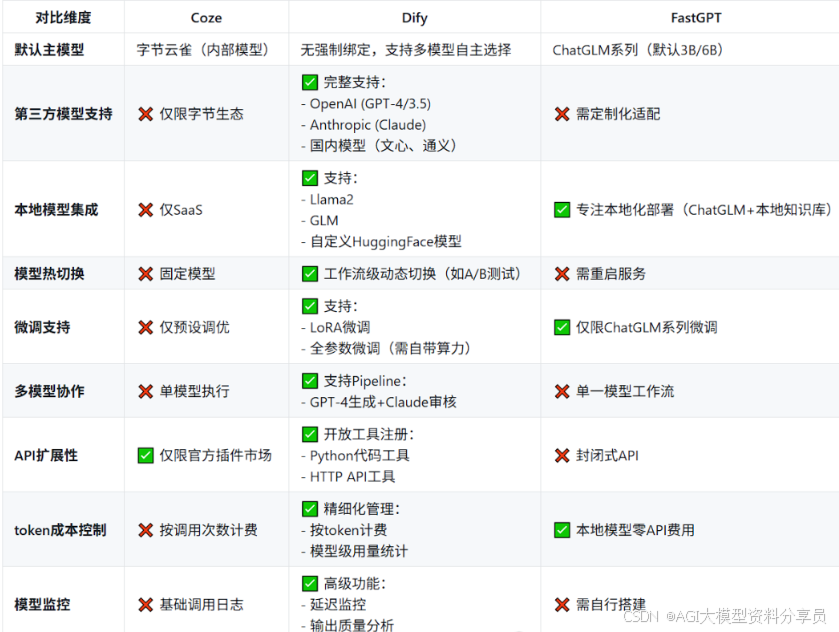Click Dify's green check in 本地模型集成 row
Screen dimensions: 839x632
coord(310,178)
